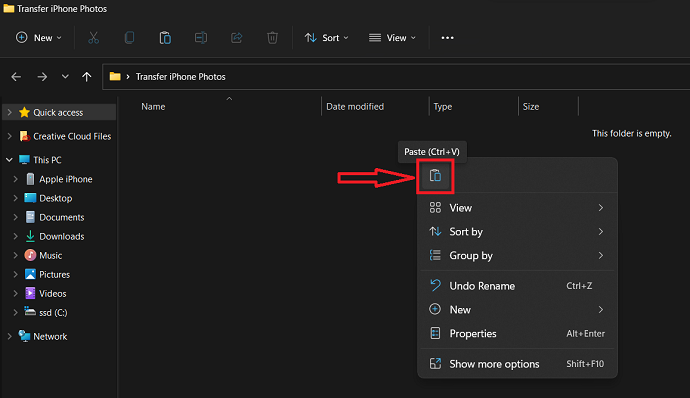This screenshot has width=690, height=398.
Task: Go up one folder level arrow
Action: [87, 77]
